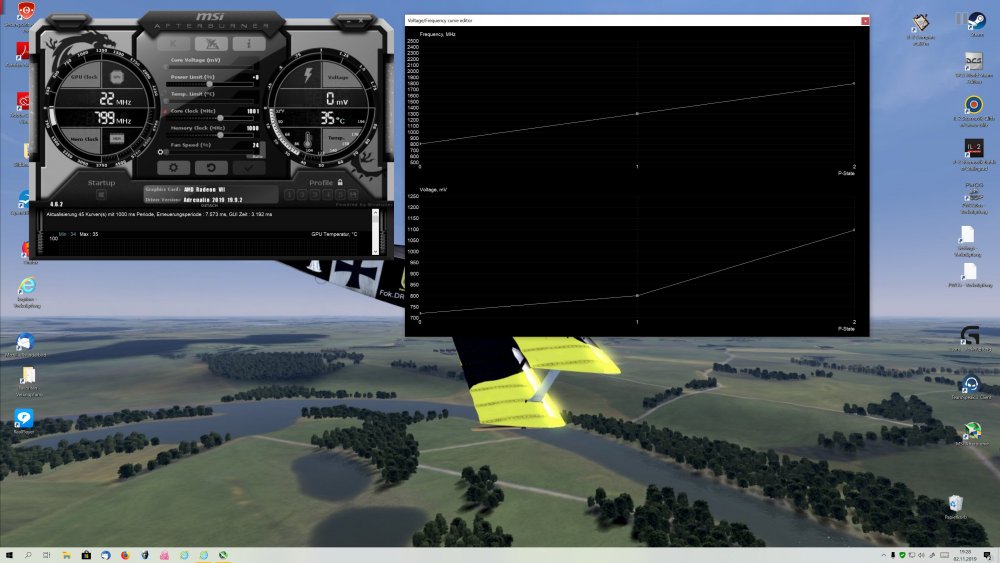Toggle the Startup Windows logo button
The height and width of the screenshot is (563, 1000).
coord(101,194)
